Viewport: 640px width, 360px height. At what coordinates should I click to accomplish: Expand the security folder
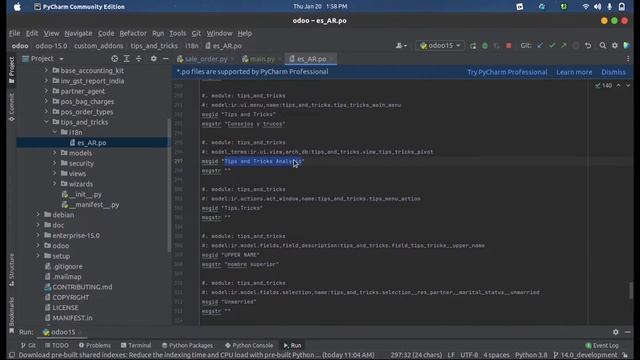(55, 163)
